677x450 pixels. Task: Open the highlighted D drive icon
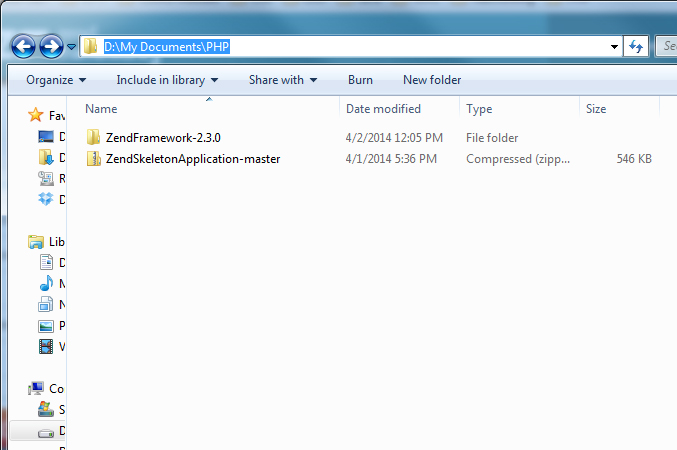pos(46,432)
